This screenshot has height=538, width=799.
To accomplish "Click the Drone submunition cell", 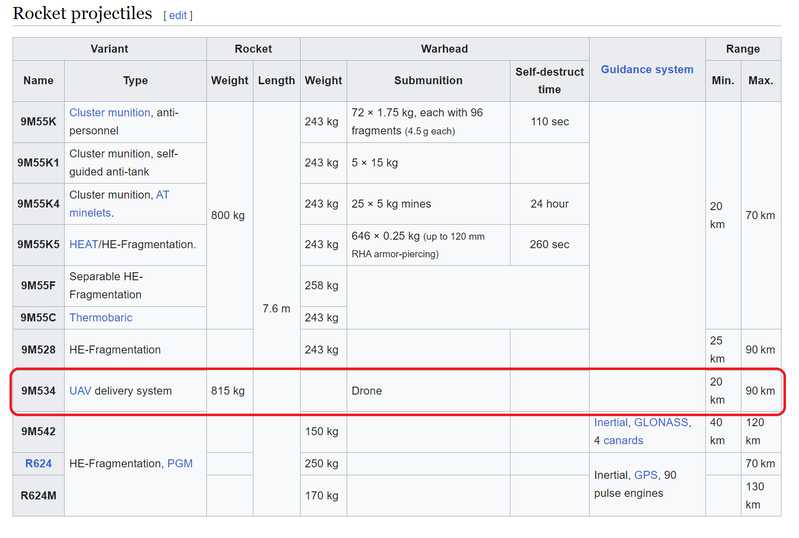I will click(x=366, y=391).
